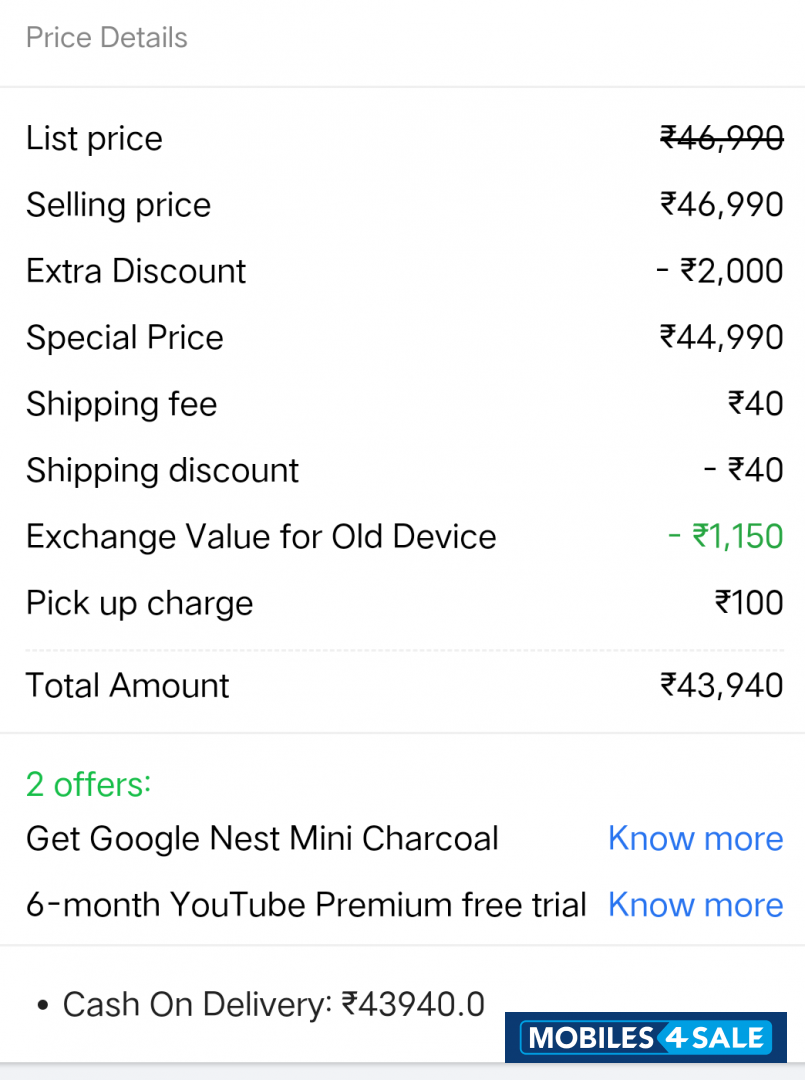Select the Shipping discount row label
Screen dimensions: 805x1080
pyautogui.click(x=162, y=470)
